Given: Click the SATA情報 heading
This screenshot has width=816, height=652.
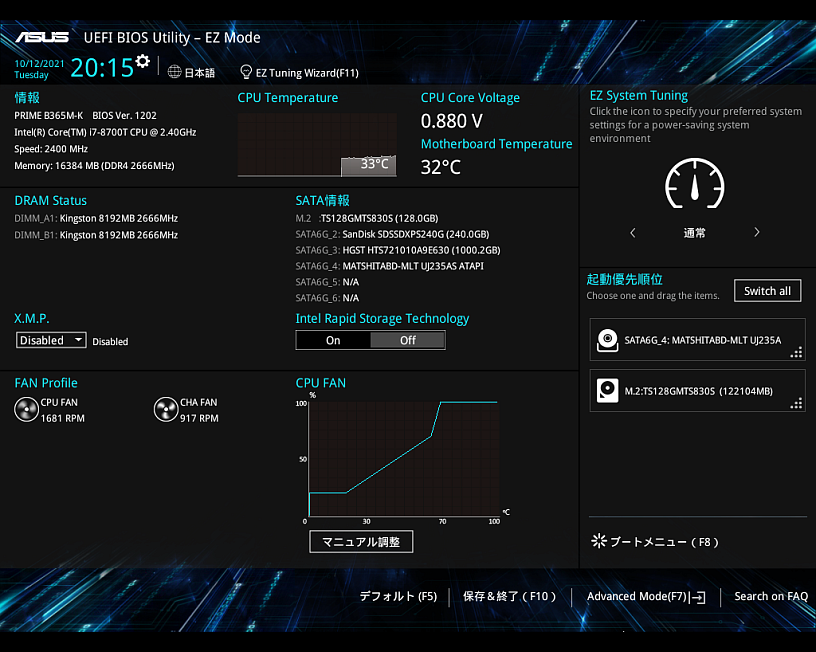Looking at the screenshot, I should 323,200.
